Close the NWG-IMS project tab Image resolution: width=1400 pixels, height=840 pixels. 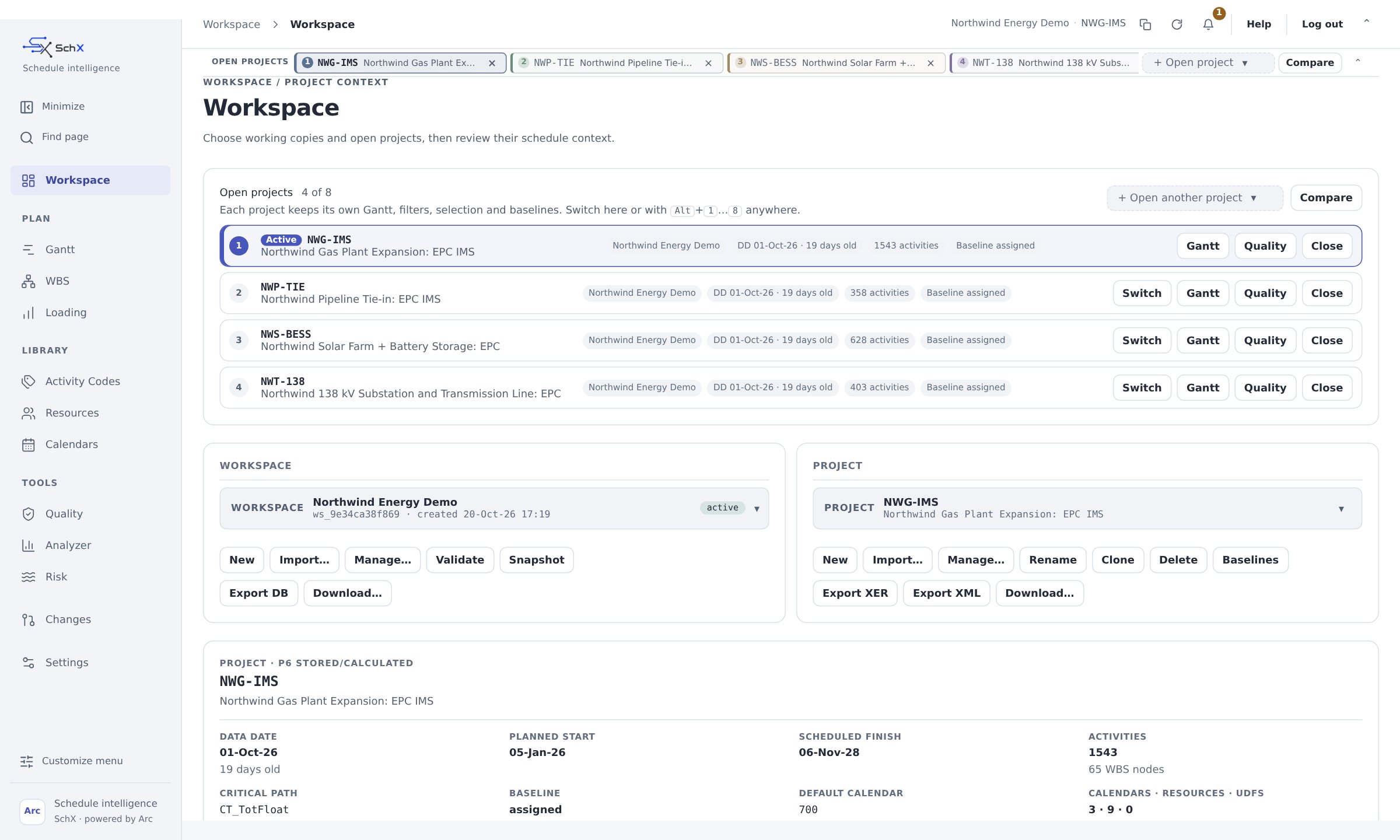(492, 63)
